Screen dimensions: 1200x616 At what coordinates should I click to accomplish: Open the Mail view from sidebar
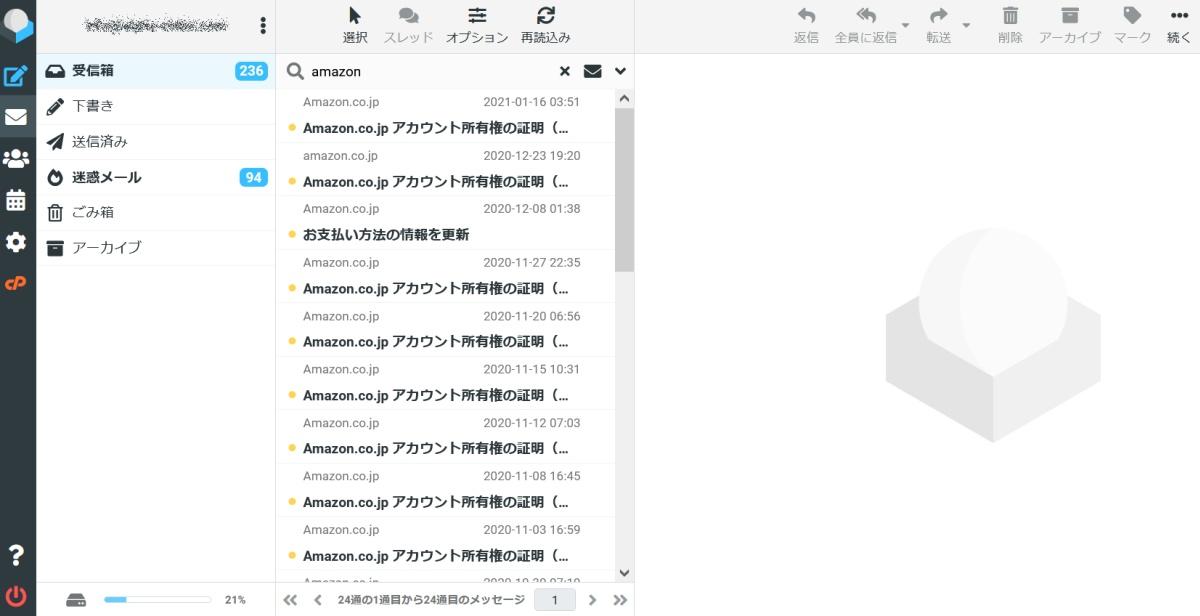tap(16, 117)
